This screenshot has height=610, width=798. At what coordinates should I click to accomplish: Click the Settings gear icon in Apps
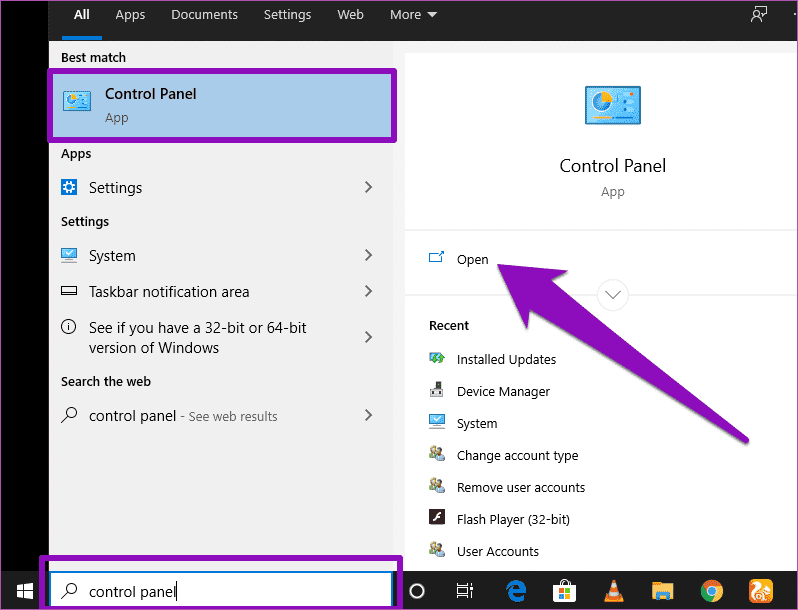(69, 187)
